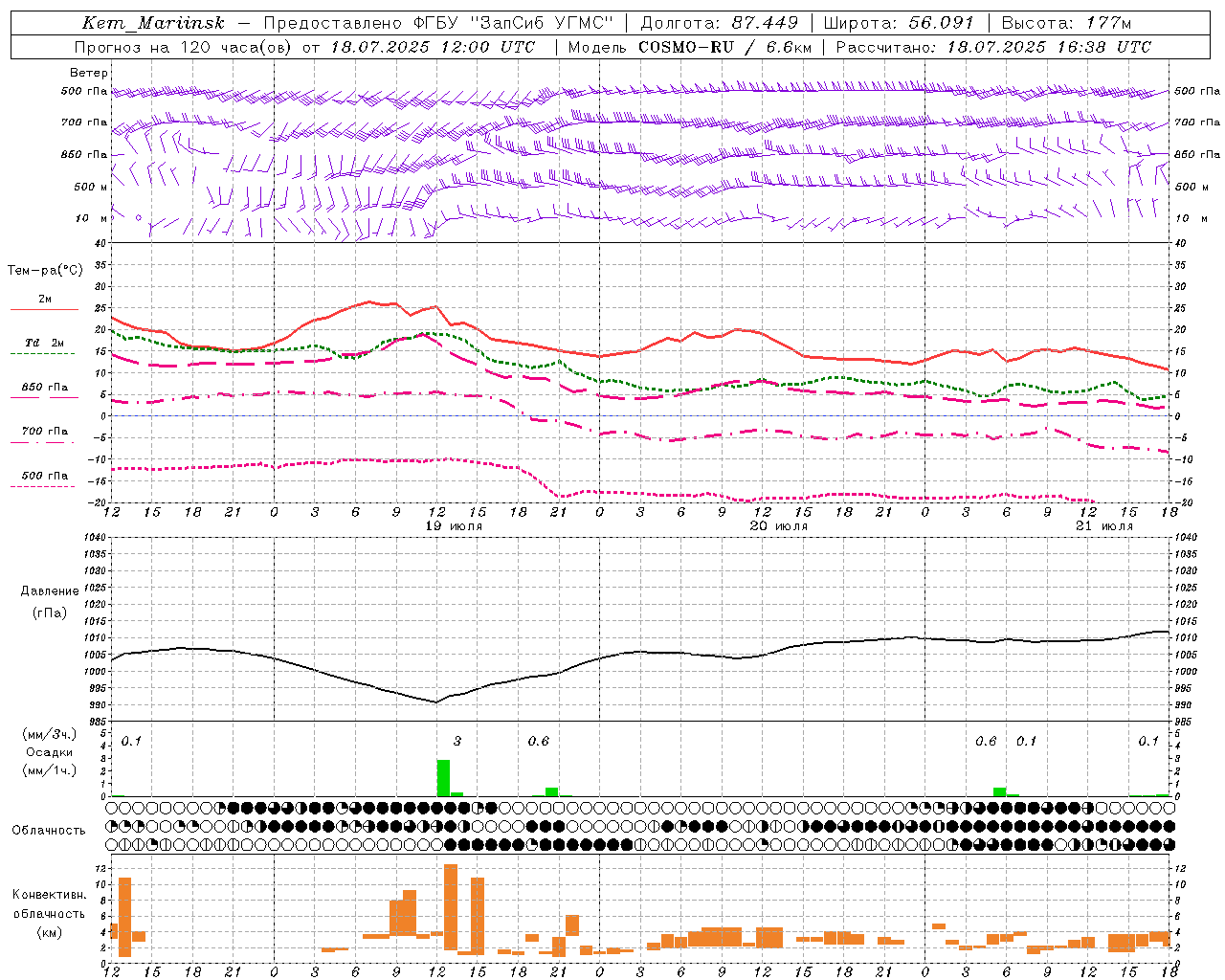Click the "19 июля" date label
The width and height of the screenshot is (1225, 980).
pos(454,526)
